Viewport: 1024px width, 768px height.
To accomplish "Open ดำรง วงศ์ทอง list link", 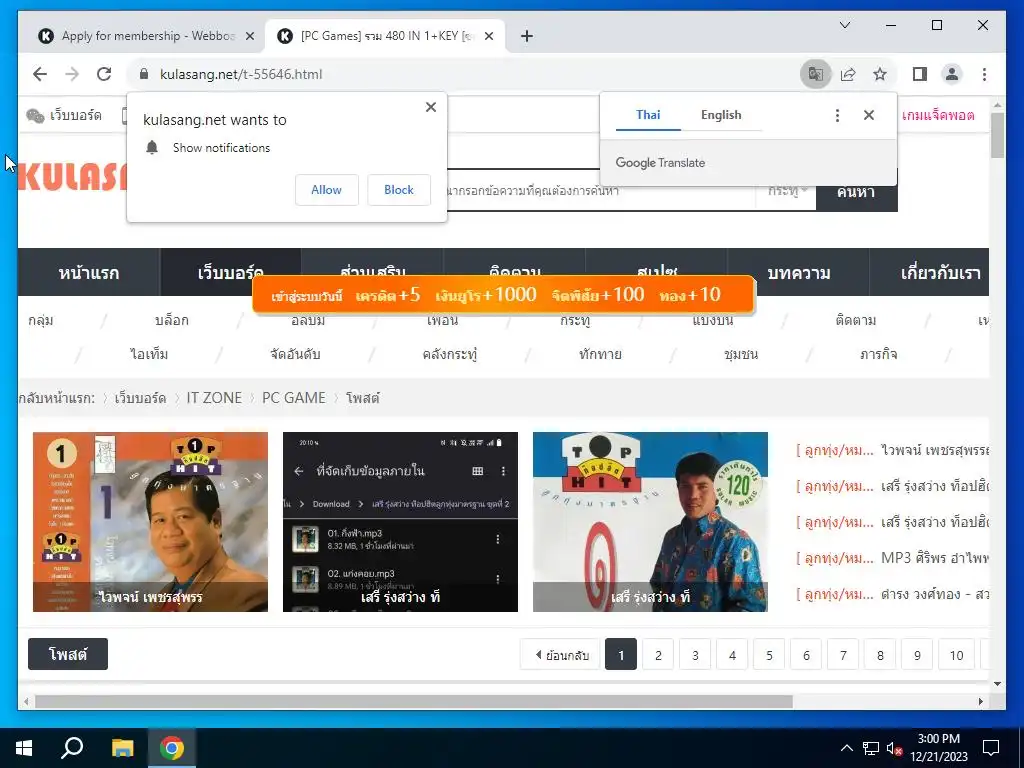I will pos(935,594).
